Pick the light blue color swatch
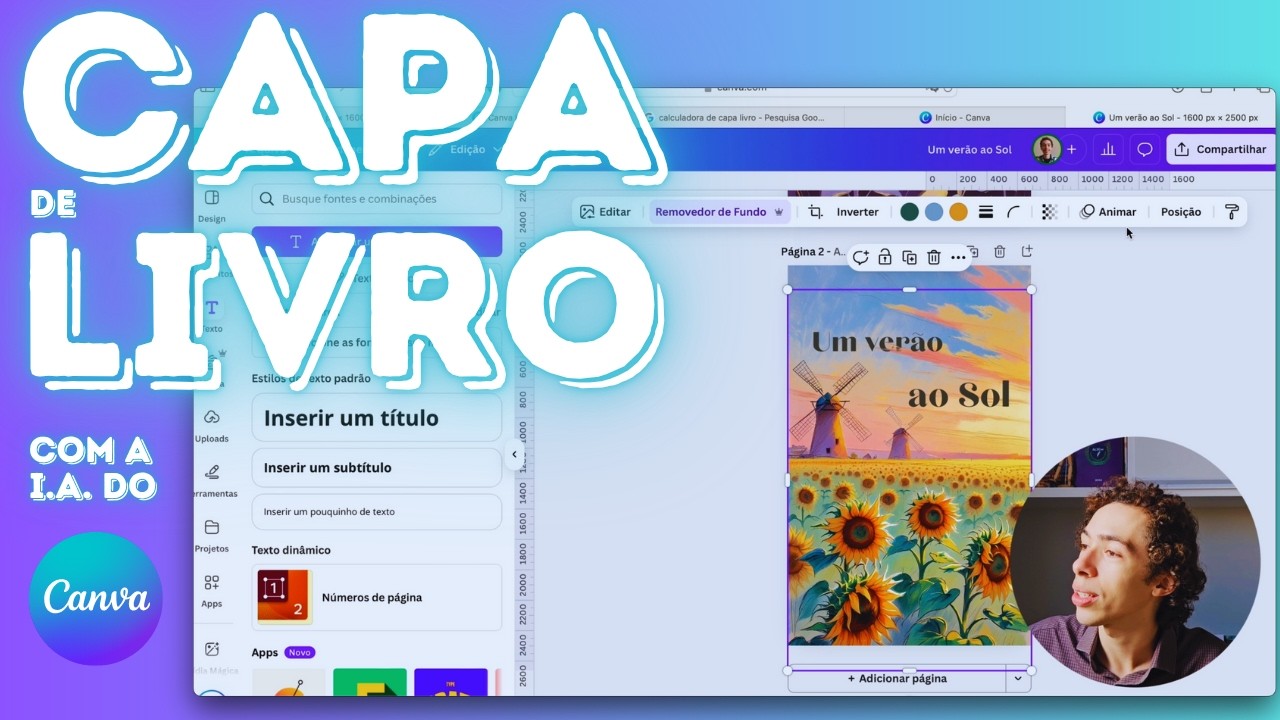The image size is (1280, 720). tap(934, 212)
